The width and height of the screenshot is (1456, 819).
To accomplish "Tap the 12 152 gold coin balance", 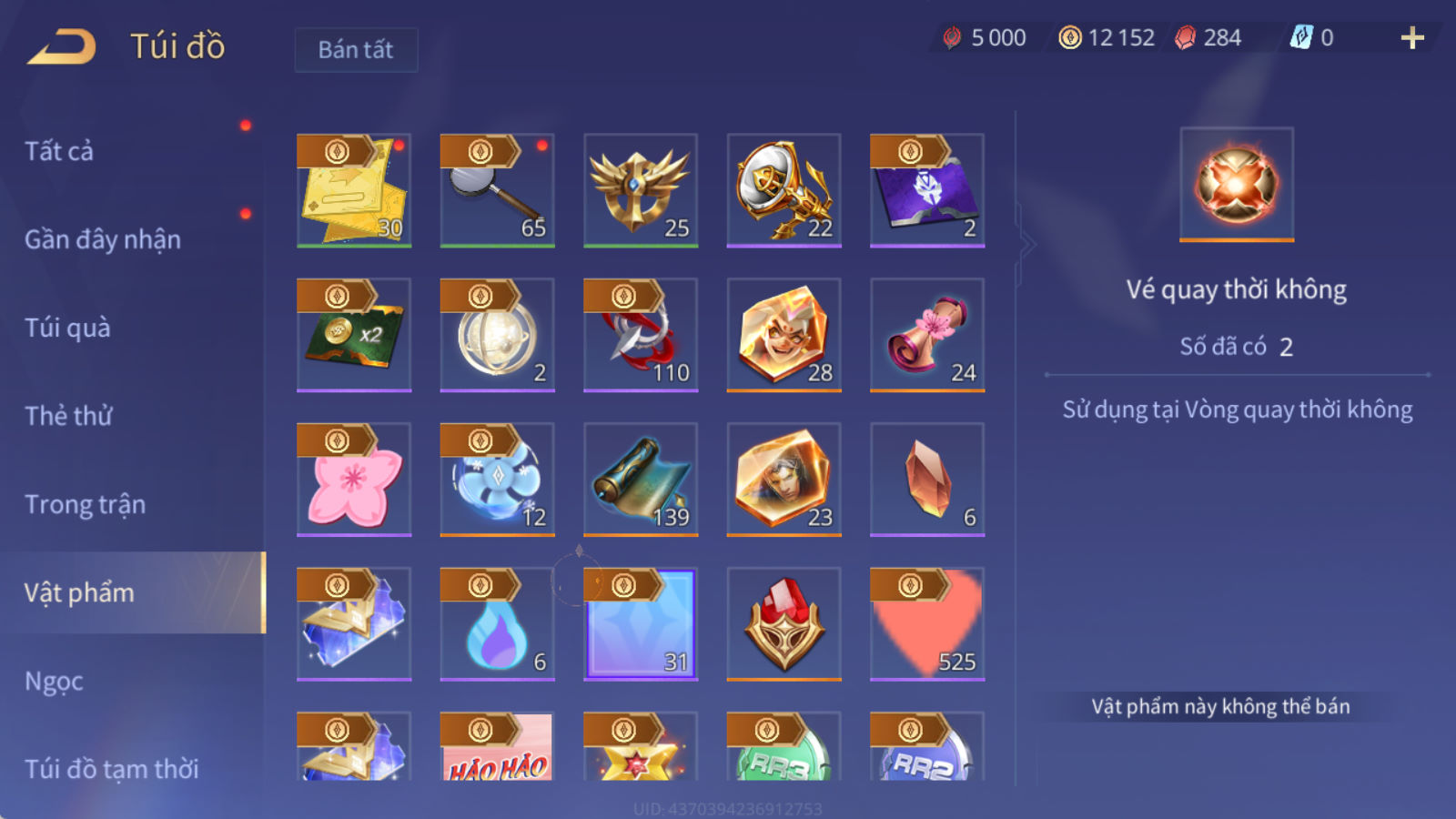I will point(1107,37).
